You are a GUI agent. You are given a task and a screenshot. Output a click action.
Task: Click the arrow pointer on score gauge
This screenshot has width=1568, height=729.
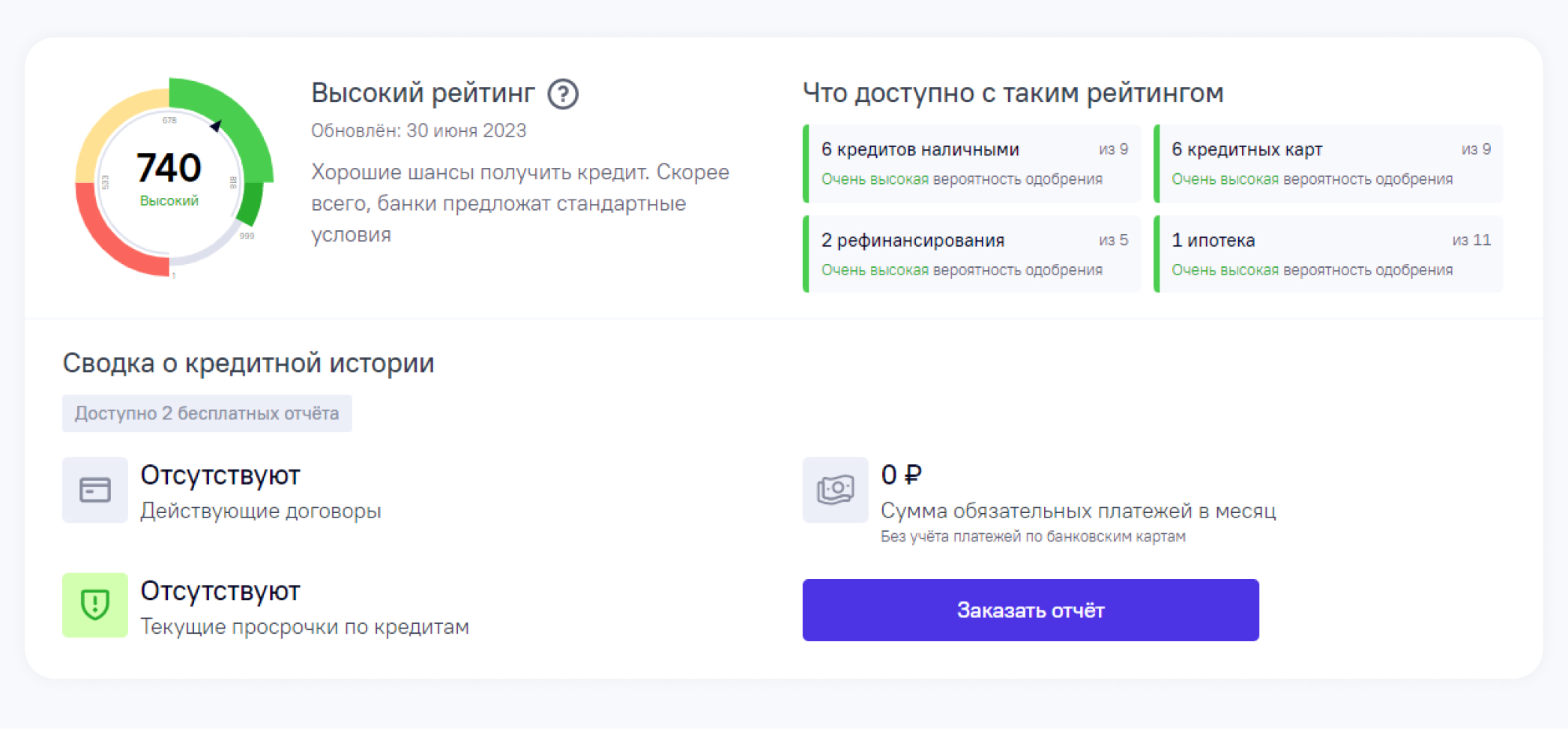(x=216, y=126)
